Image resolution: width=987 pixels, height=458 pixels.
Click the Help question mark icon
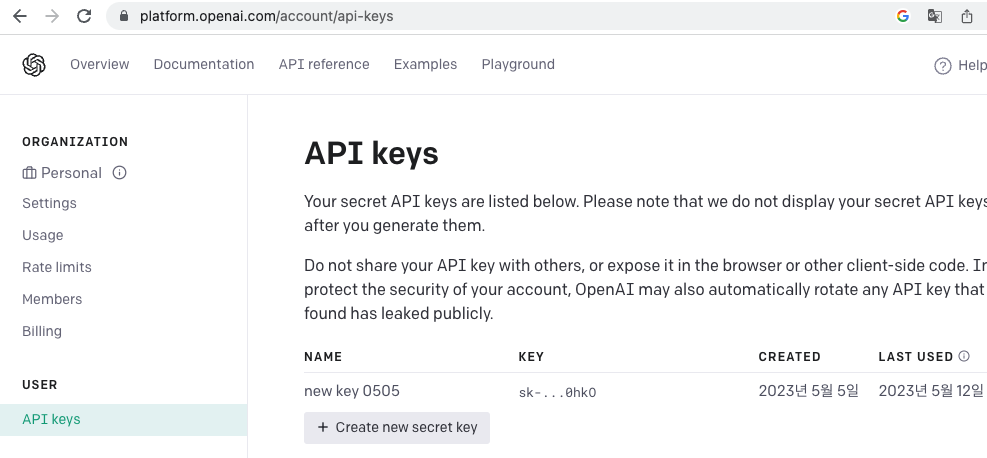pos(942,66)
